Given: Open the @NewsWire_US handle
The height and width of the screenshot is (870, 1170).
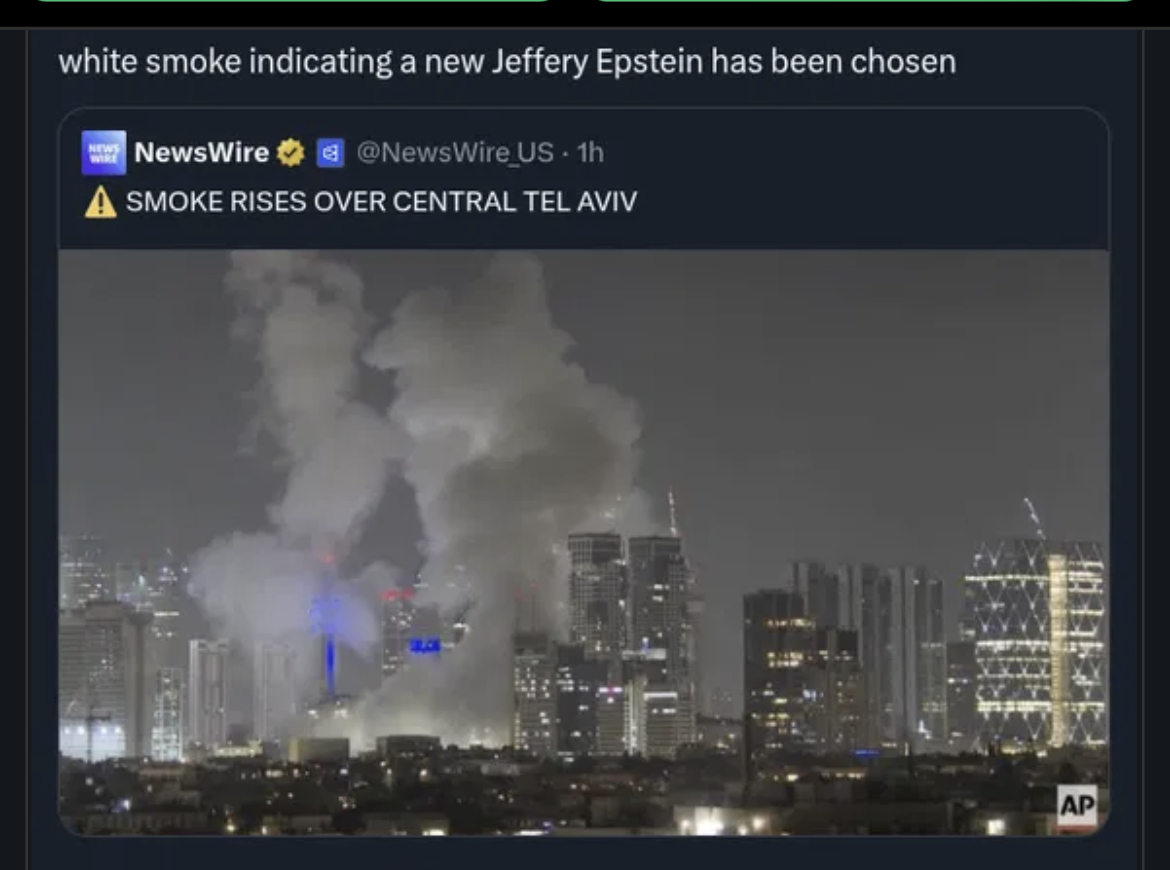Looking at the screenshot, I should click(x=455, y=152).
